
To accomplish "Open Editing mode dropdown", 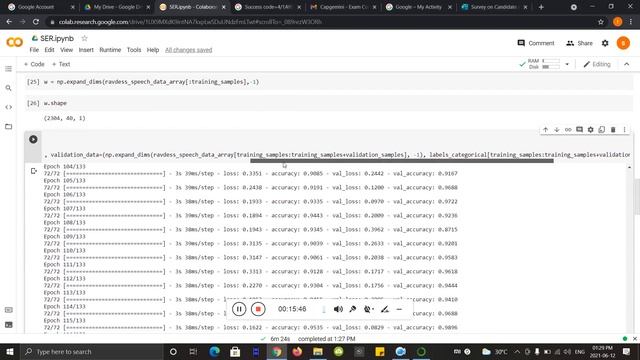I will [597, 64].
